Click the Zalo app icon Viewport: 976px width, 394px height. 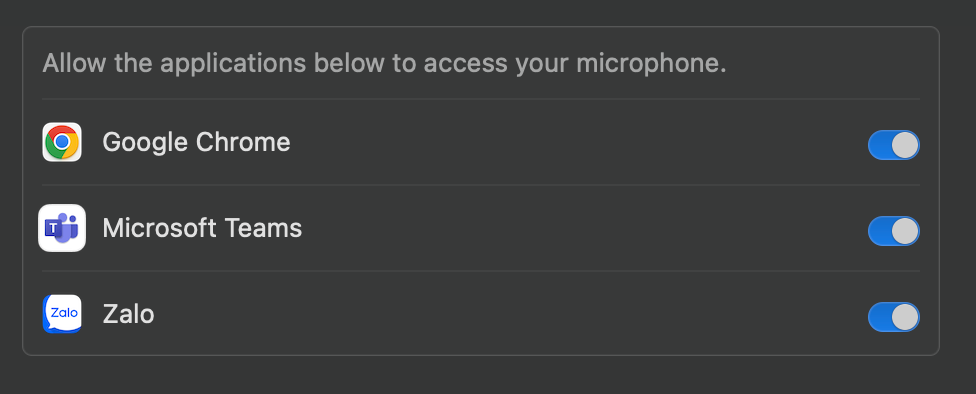click(x=62, y=314)
